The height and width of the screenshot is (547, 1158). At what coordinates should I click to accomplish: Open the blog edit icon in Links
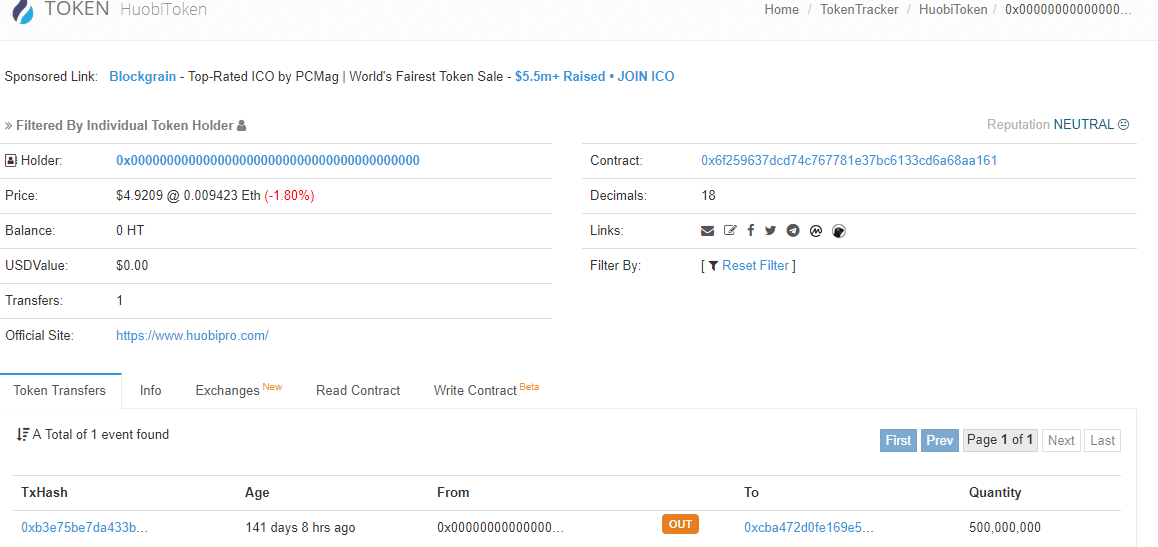click(x=730, y=230)
